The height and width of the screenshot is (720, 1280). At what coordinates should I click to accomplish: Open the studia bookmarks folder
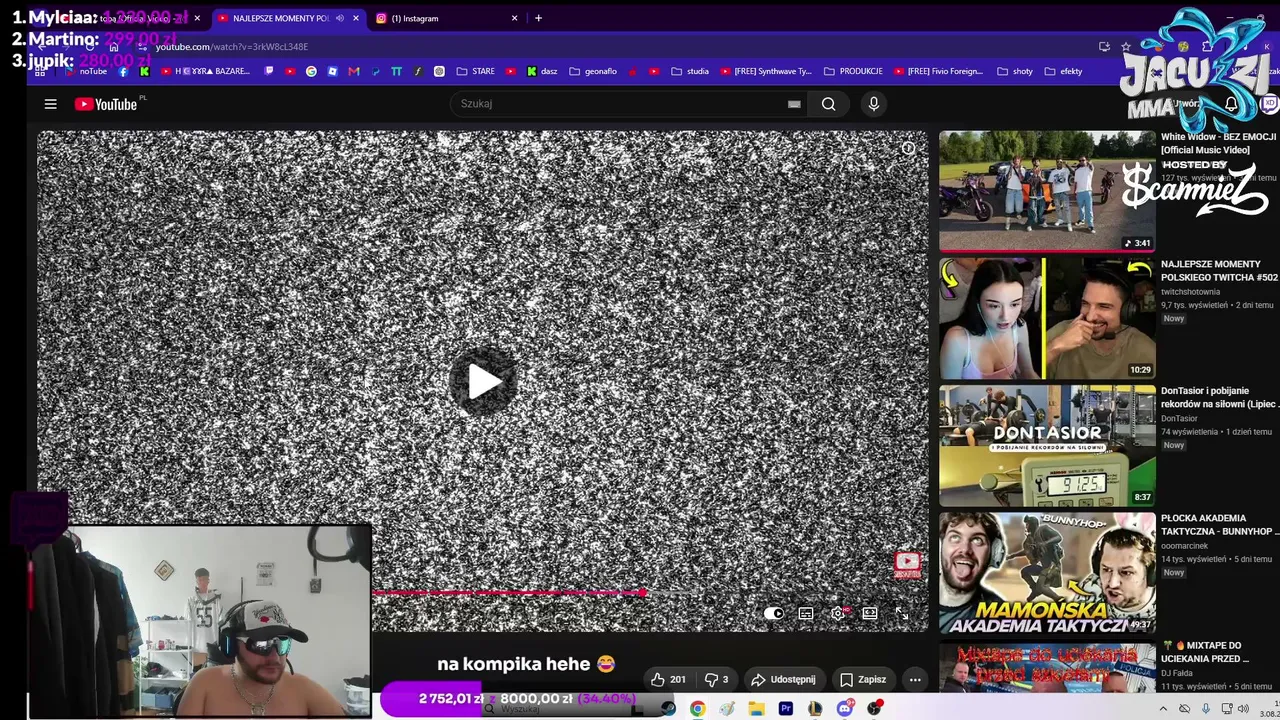click(x=690, y=71)
